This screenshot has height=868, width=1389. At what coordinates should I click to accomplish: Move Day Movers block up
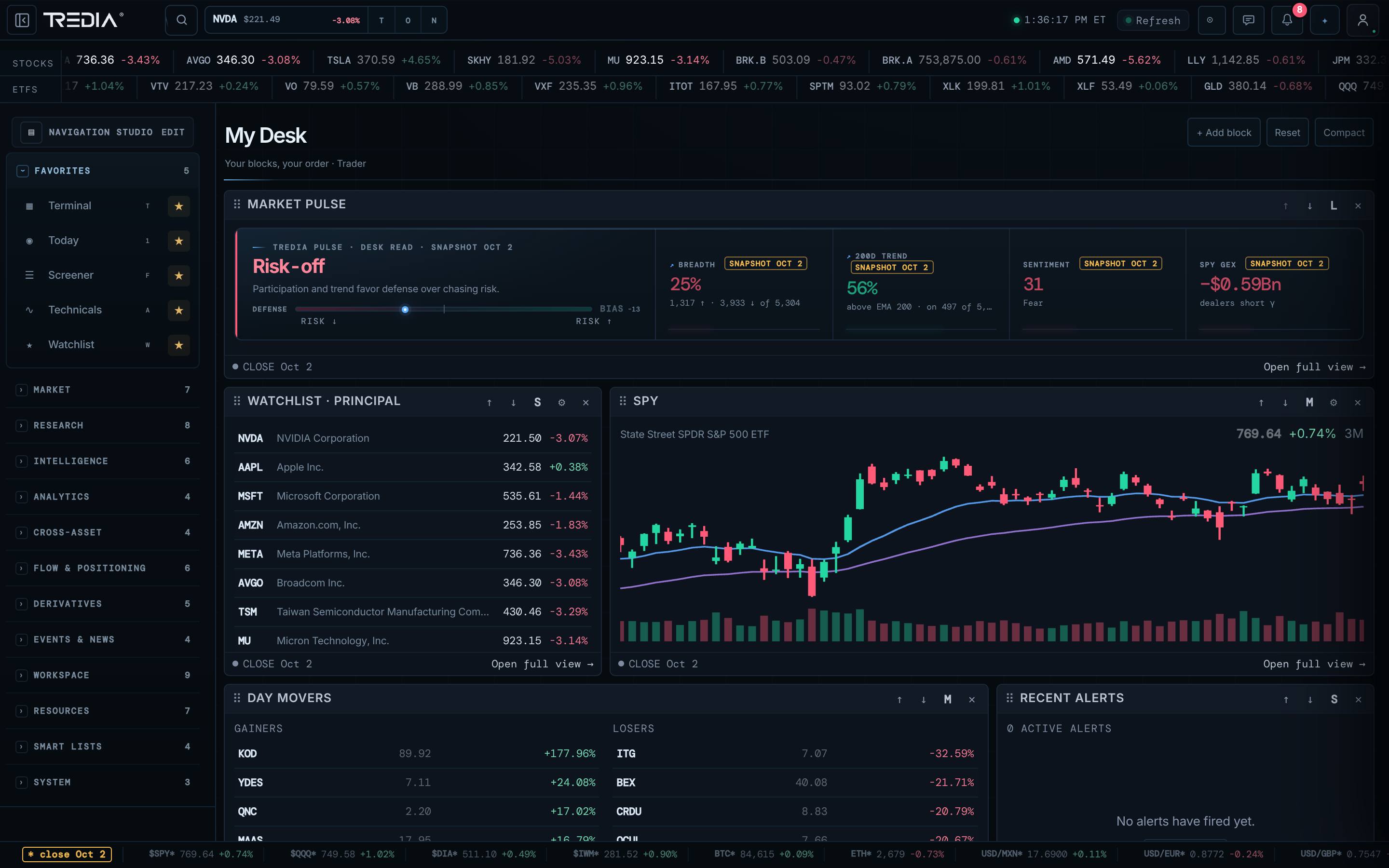tap(899, 699)
